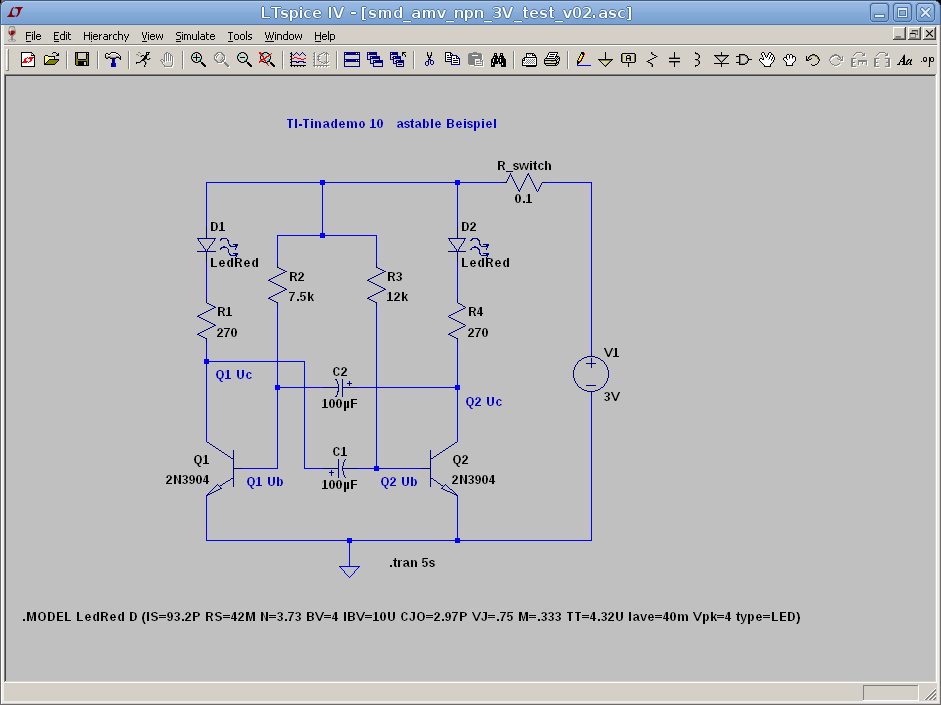Create a new schematic with toolbar icon

click(28, 59)
